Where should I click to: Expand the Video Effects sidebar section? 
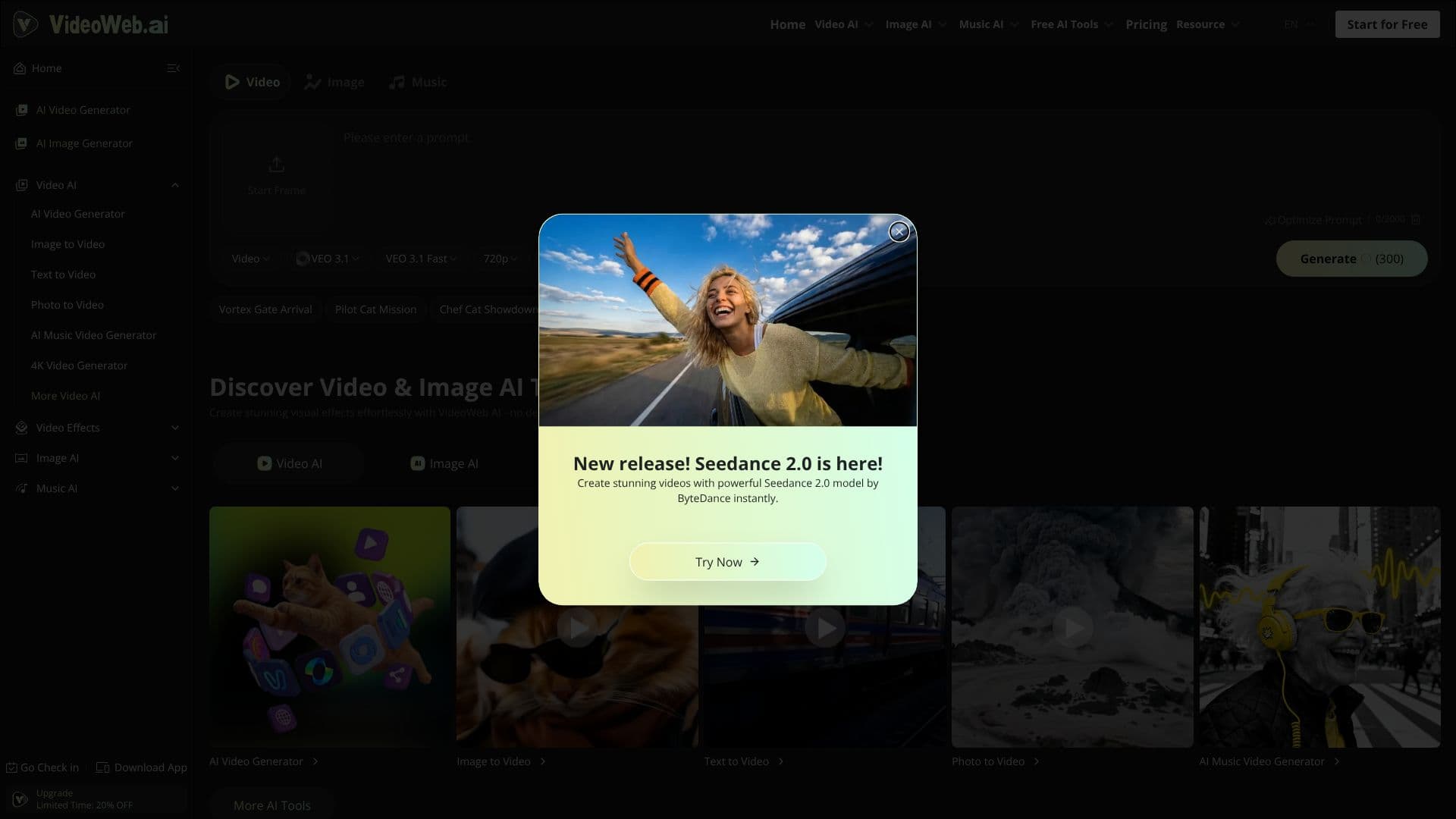(x=175, y=428)
